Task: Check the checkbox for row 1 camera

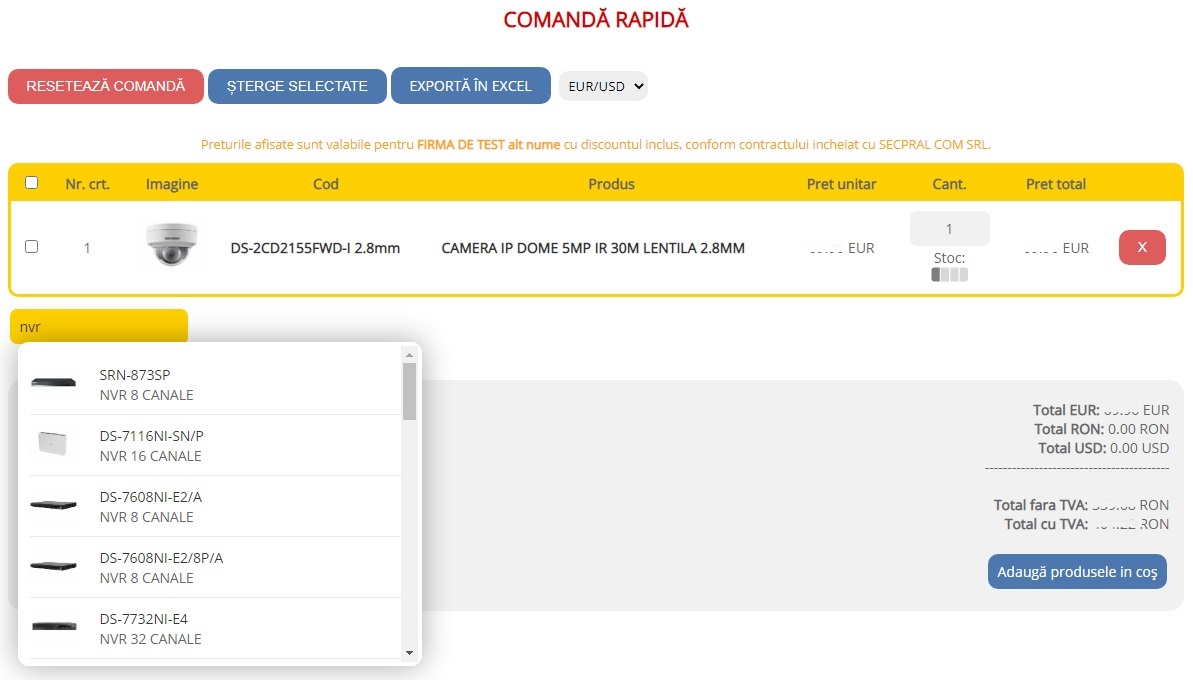Action: pos(32,247)
